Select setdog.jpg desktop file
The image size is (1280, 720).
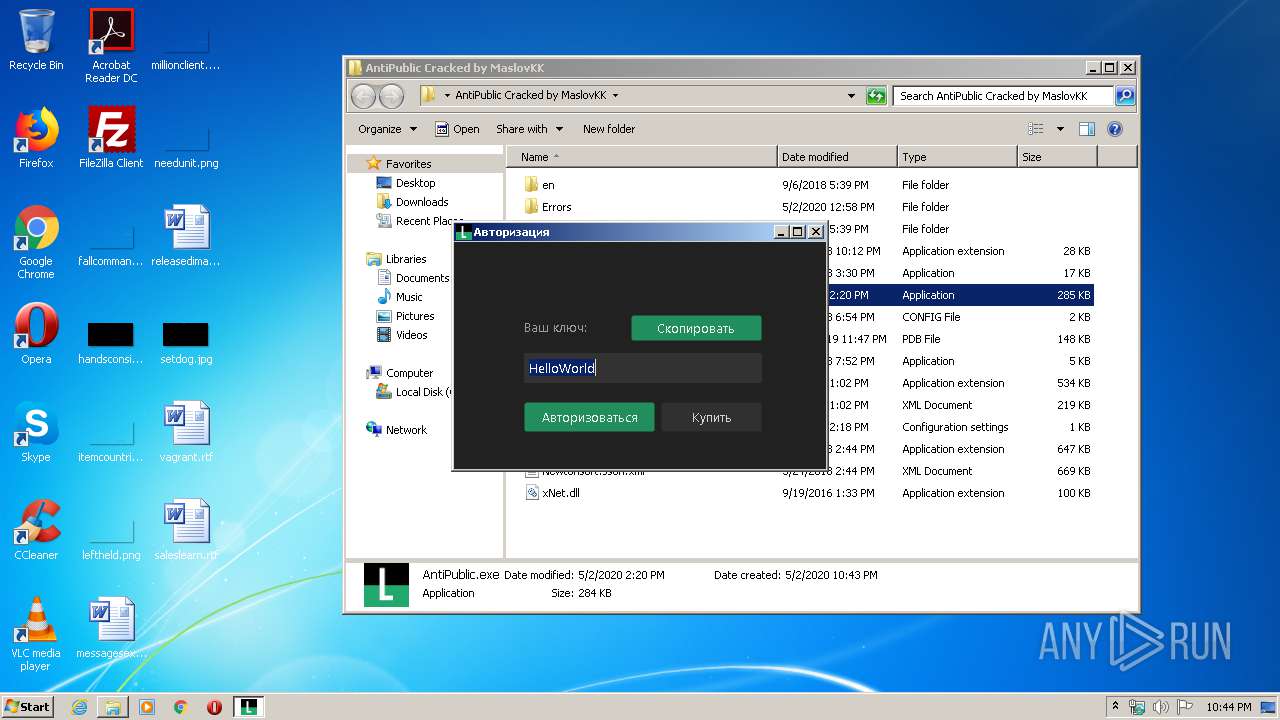coord(186,342)
